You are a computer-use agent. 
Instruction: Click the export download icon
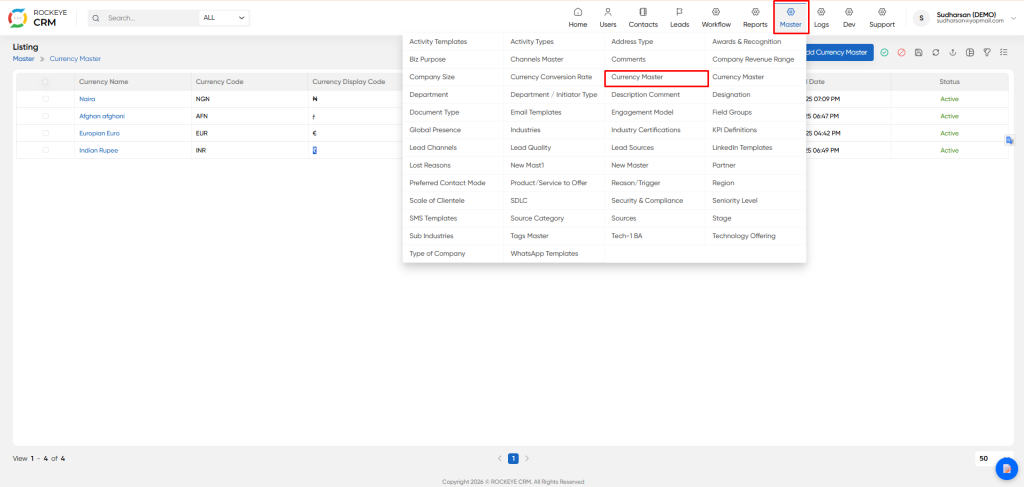point(953,52)
